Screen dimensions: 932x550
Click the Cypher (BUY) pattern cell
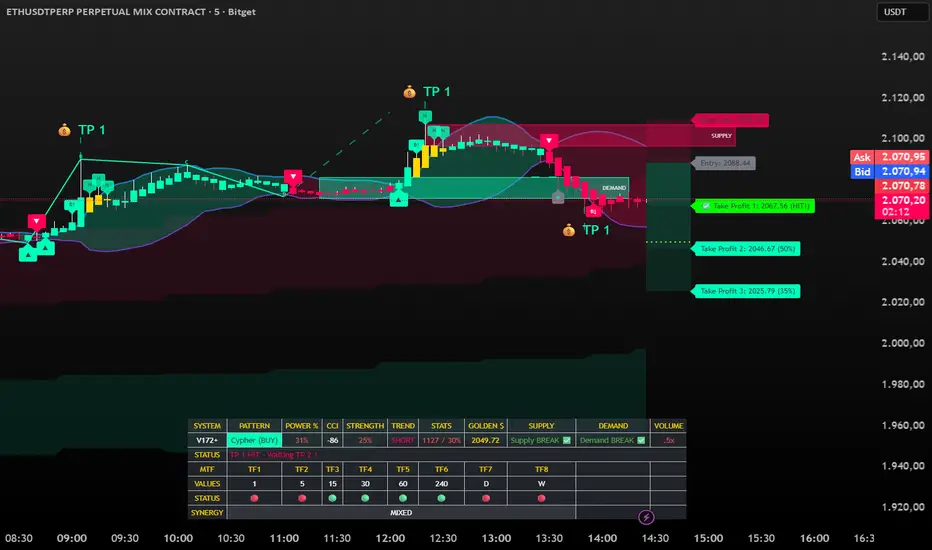pyautogui.click(x=254, y=441)
